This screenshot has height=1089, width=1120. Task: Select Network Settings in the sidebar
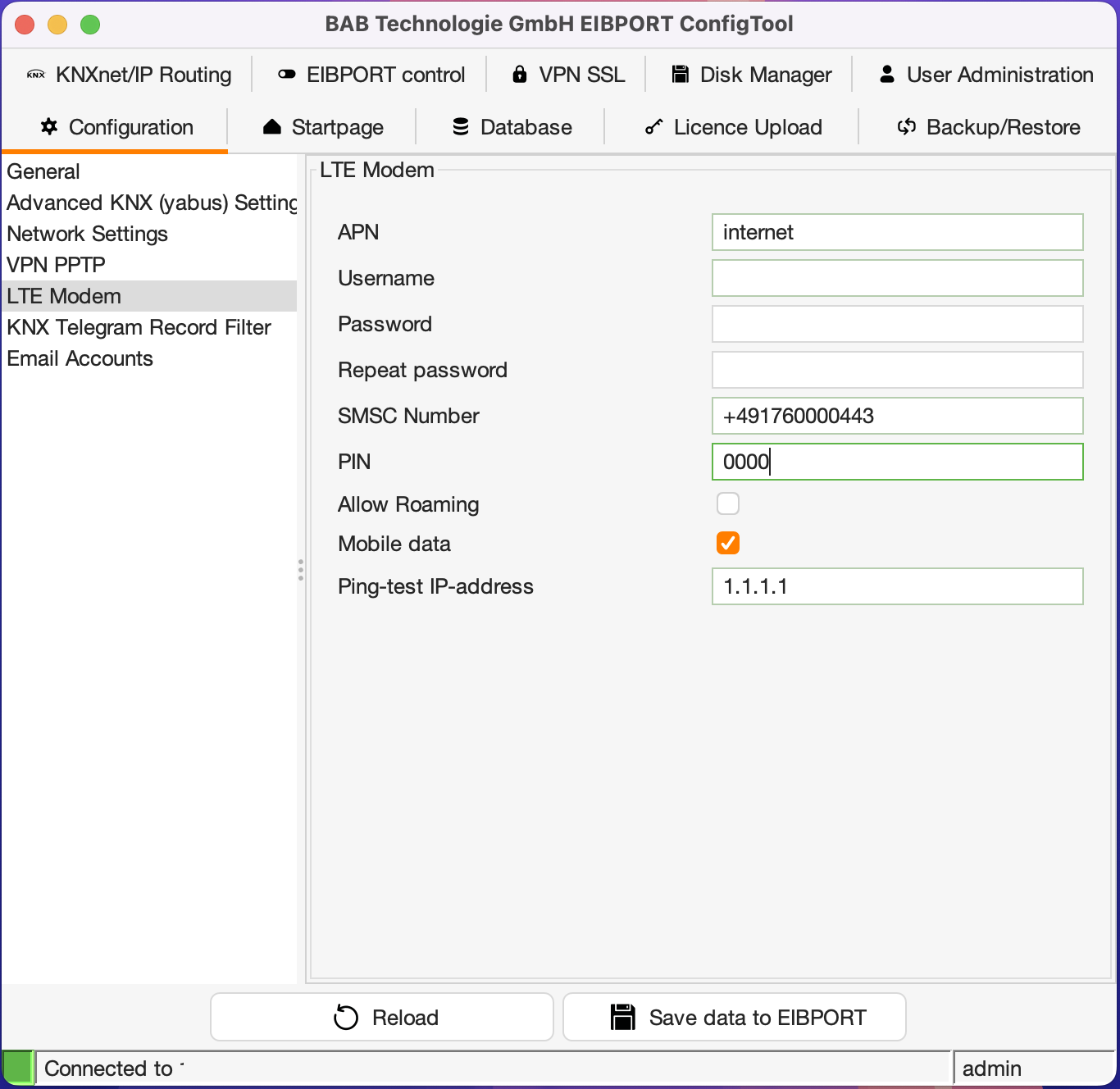coord(88,234)
